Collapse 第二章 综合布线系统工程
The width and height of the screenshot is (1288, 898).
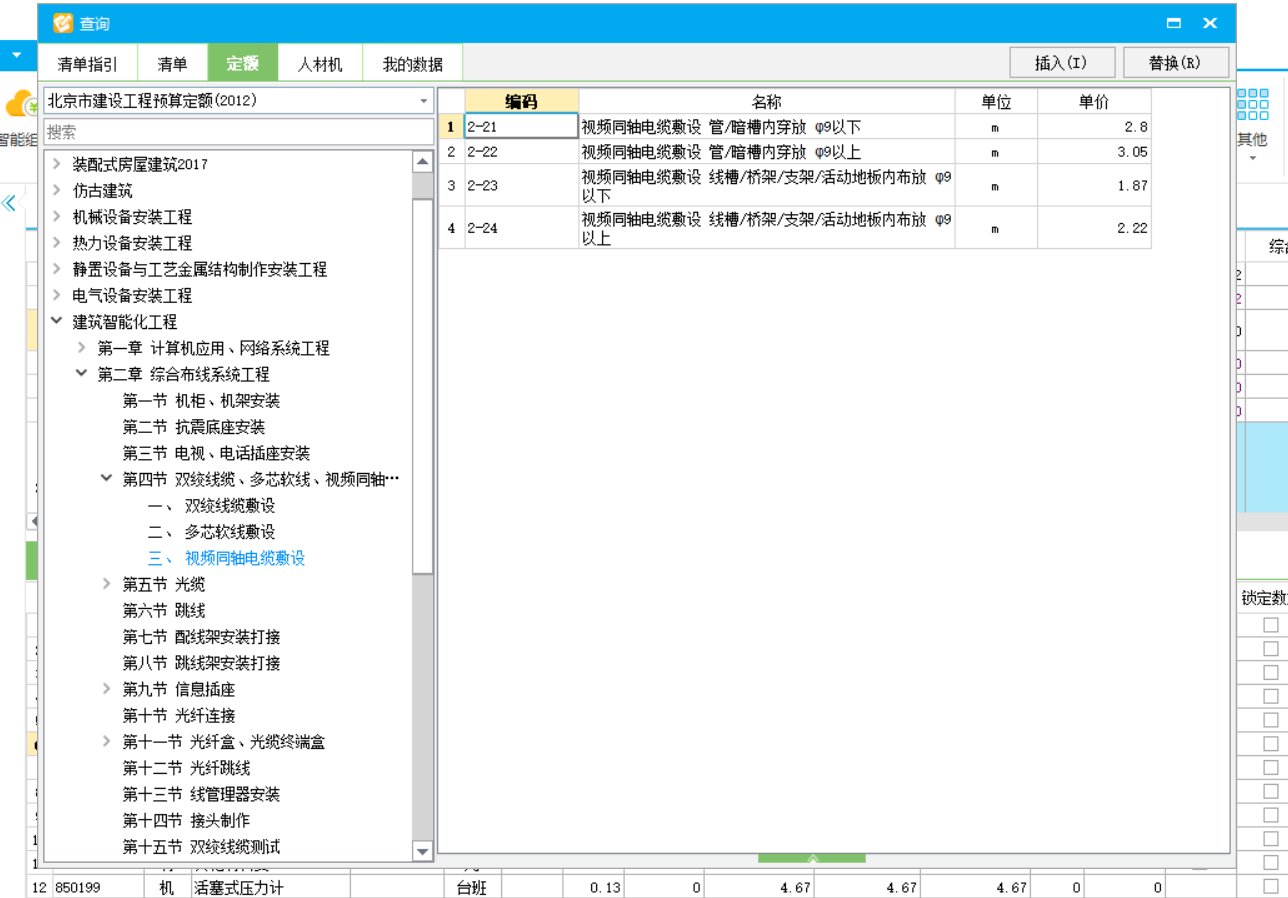coord(82,374)
